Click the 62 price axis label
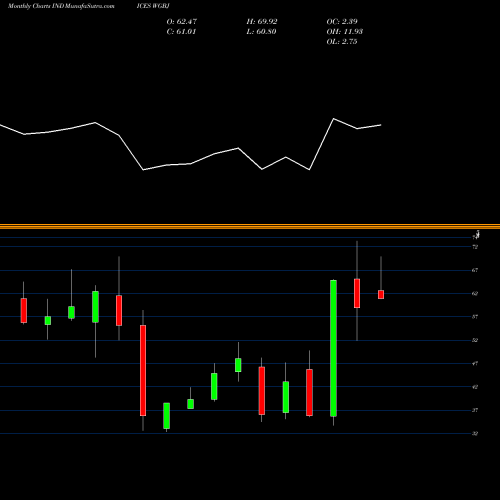This screenshot has width=500, height=500. pos(475,294)
